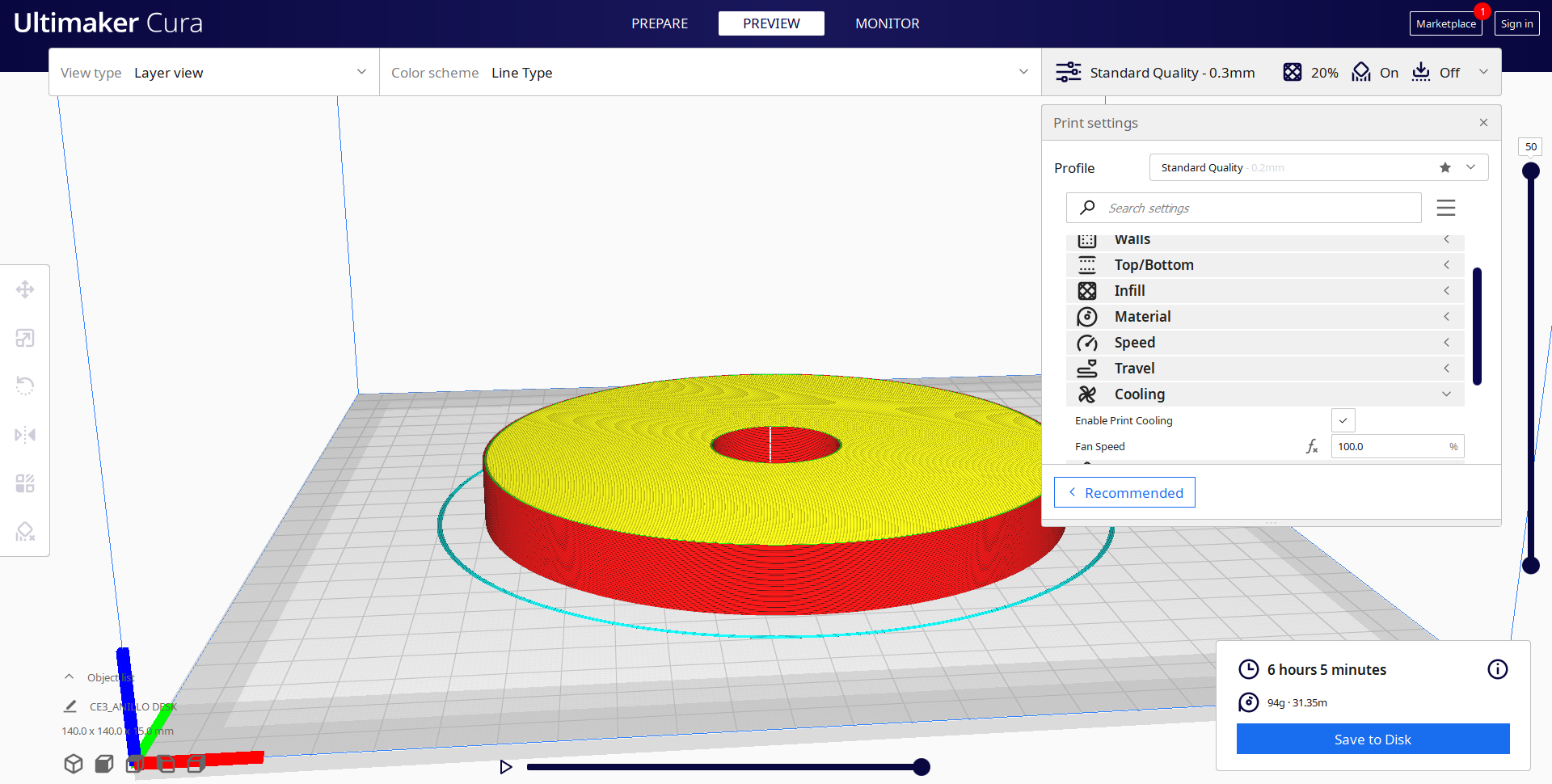Collapse the Cooling settings category
1552x784 pixels.
(x=1265, y=394)
